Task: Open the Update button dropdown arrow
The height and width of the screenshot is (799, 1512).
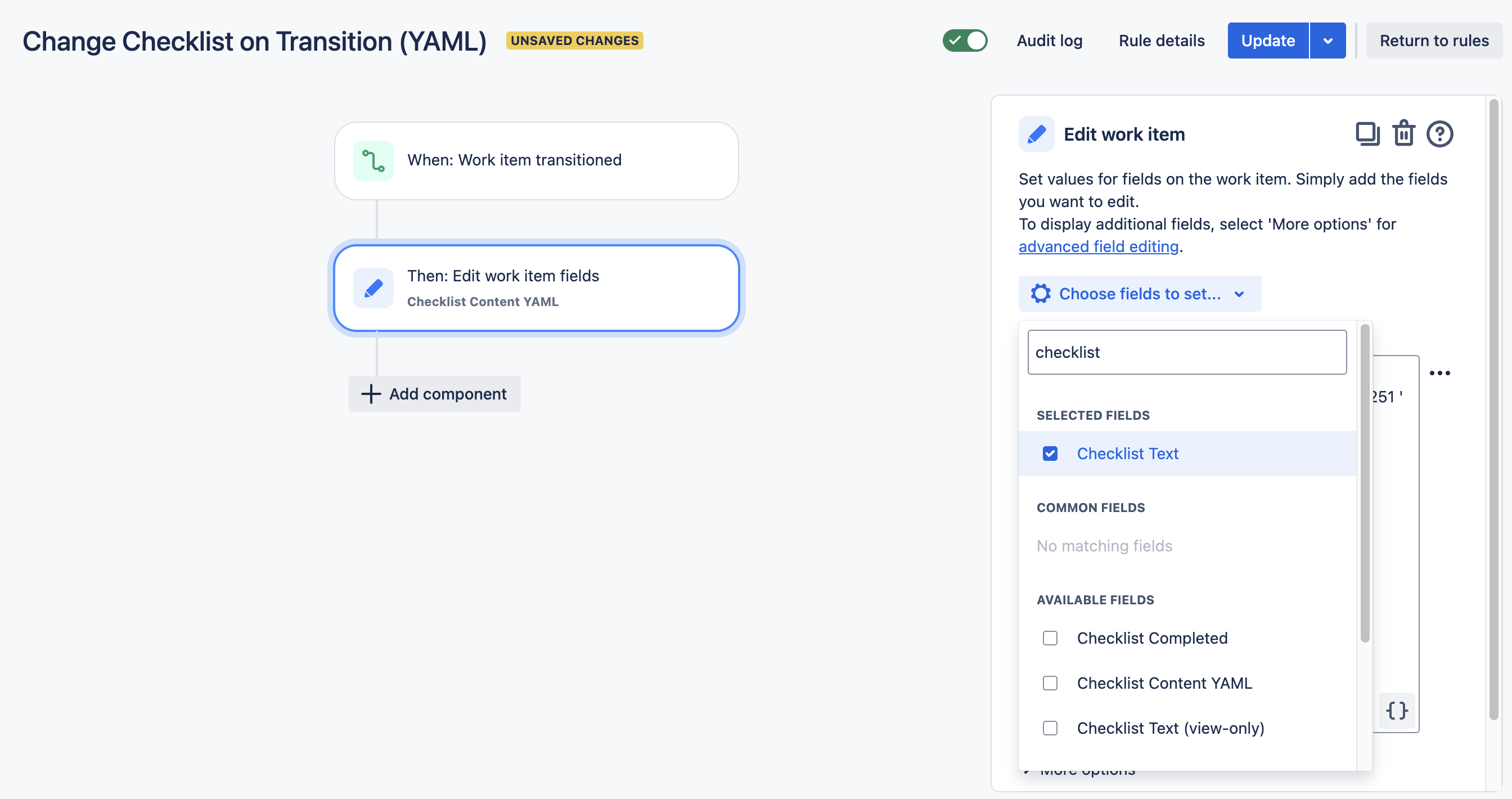Action: click(x=1327, y=40)
